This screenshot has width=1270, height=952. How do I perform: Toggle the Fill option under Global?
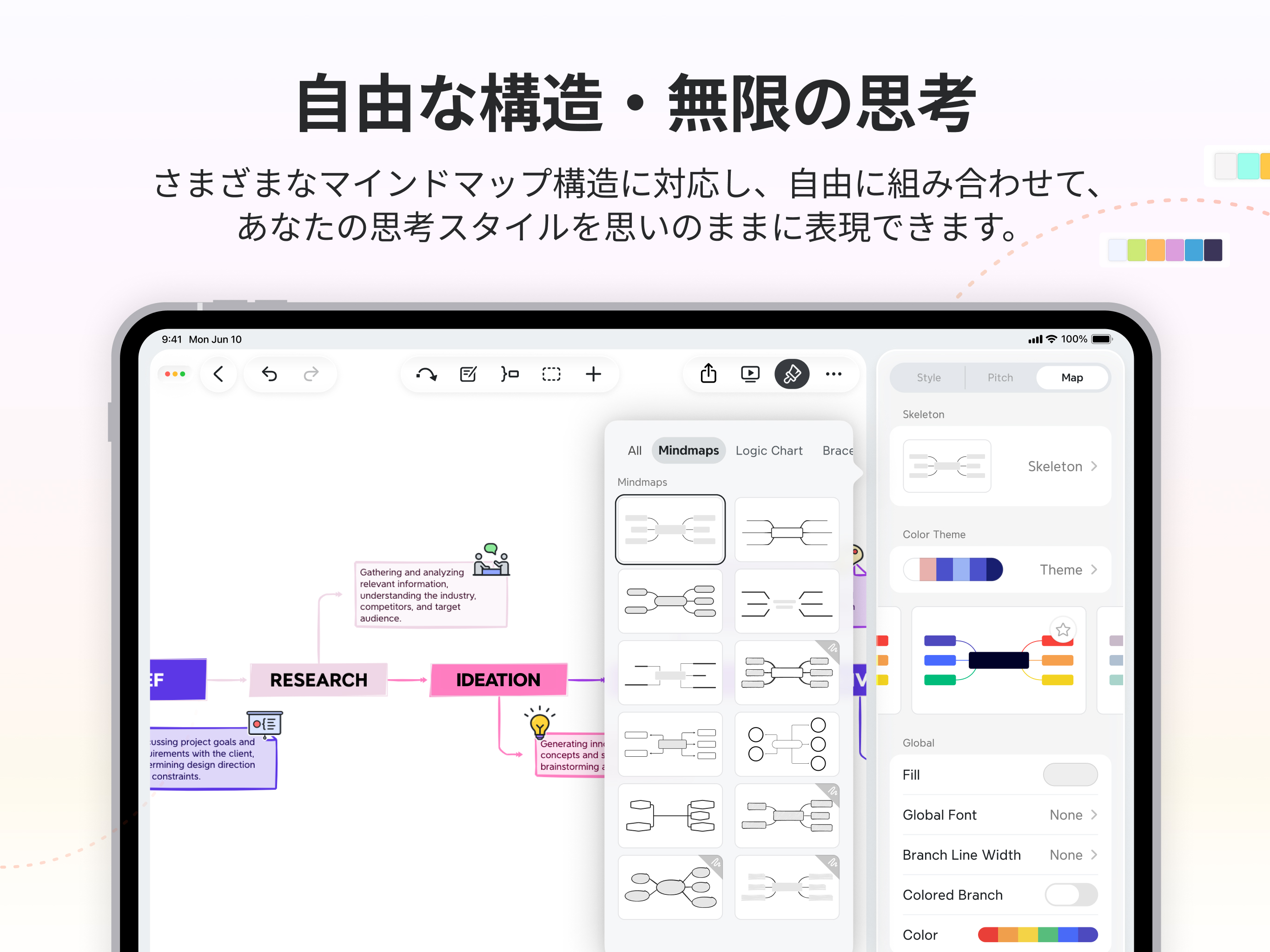1070,774
